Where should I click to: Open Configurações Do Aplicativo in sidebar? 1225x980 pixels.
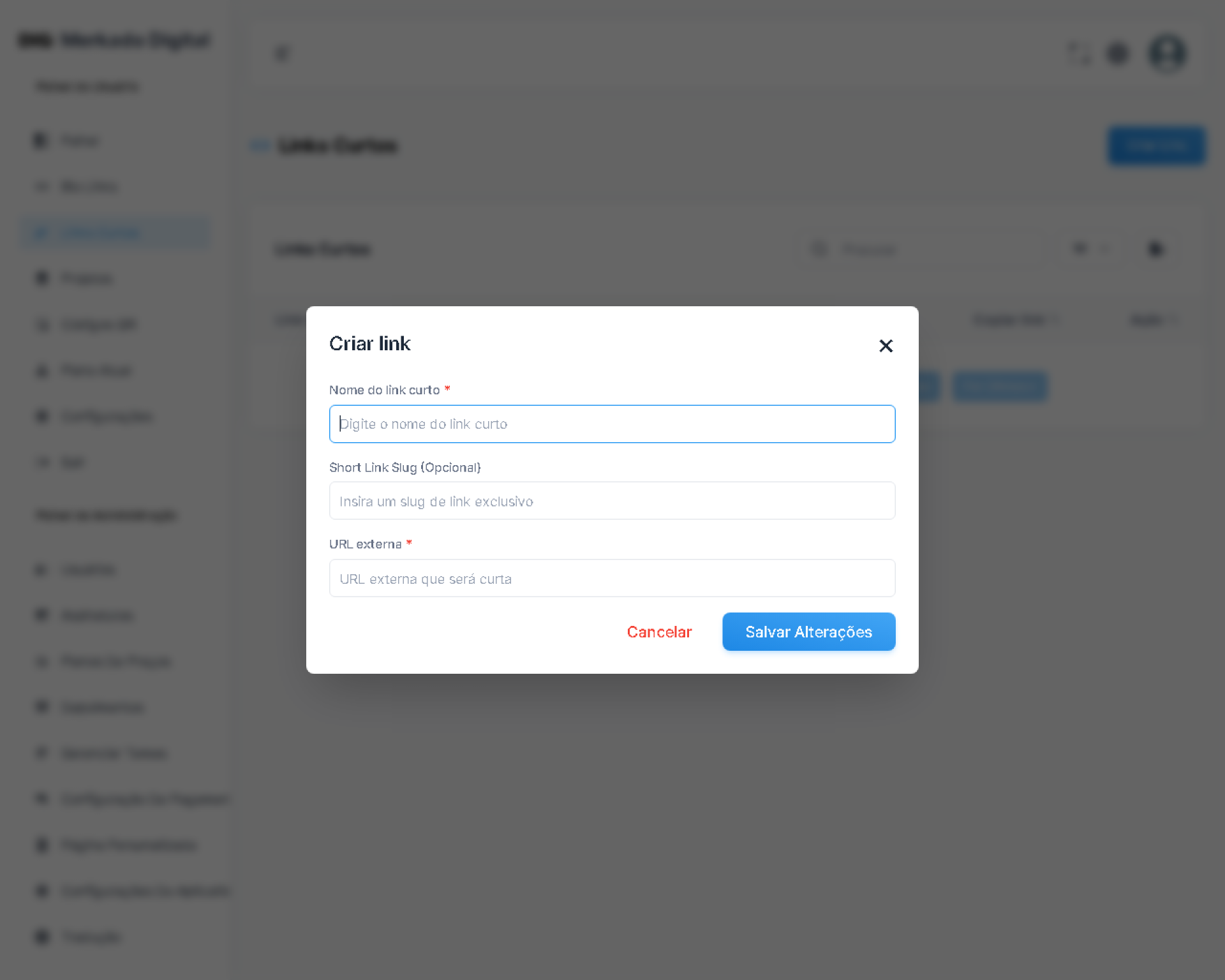click(x=145, y=891)
